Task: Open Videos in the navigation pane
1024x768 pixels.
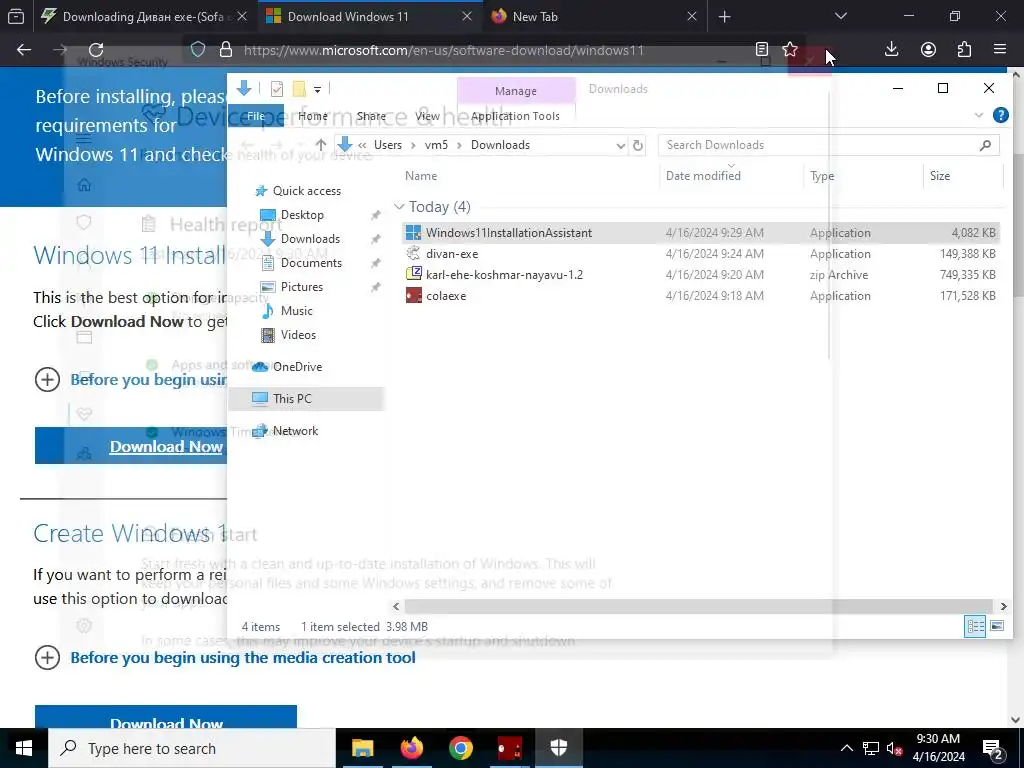Action: coord(298,335)
